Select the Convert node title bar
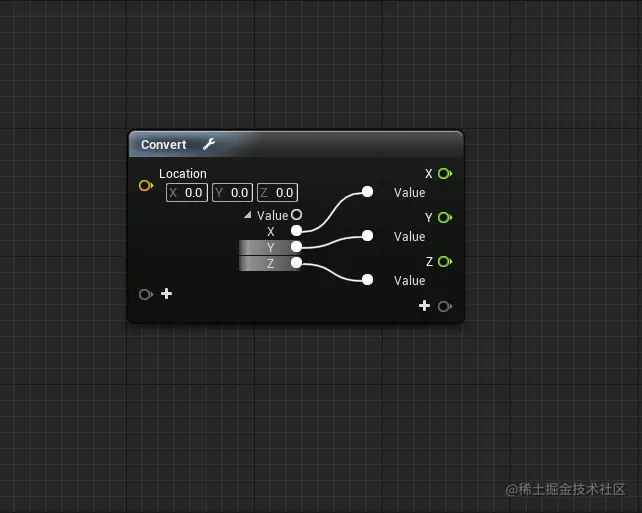The width and height of the screenshot is (642, 513). click(296, 144)
